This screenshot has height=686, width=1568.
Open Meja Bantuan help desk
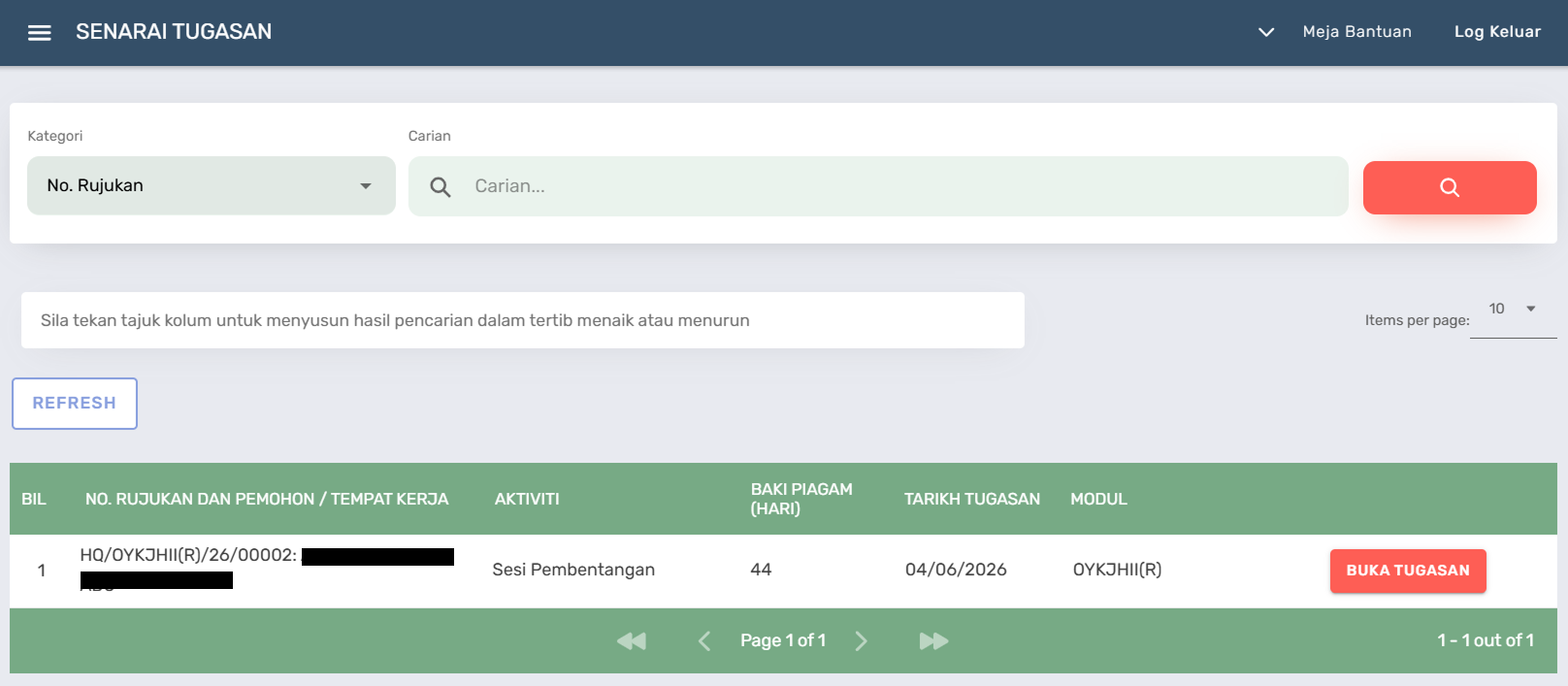(x=1356, y=32)
